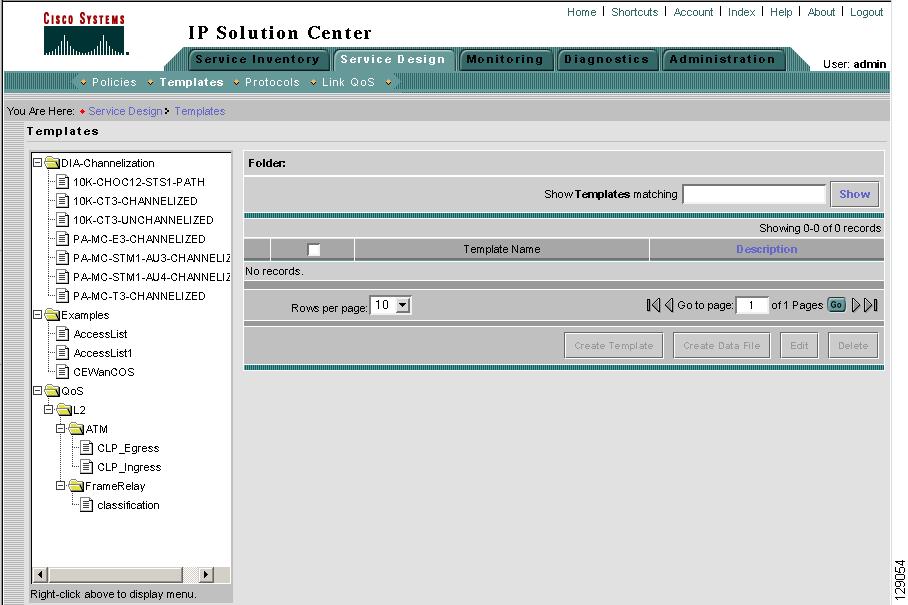Open the Service Design tab
The width and height of the screenshot is (908, 605).
click(393, 59)
